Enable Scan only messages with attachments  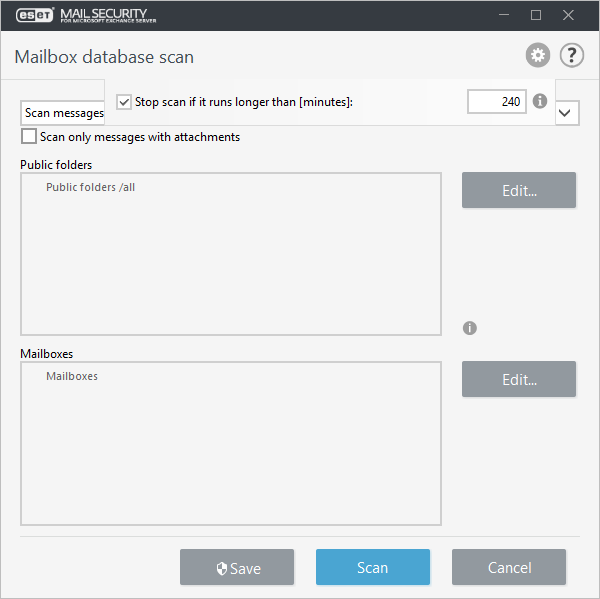point(29,137)
